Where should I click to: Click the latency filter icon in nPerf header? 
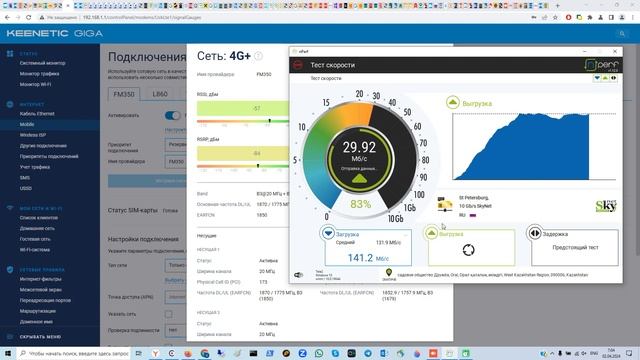613,78
